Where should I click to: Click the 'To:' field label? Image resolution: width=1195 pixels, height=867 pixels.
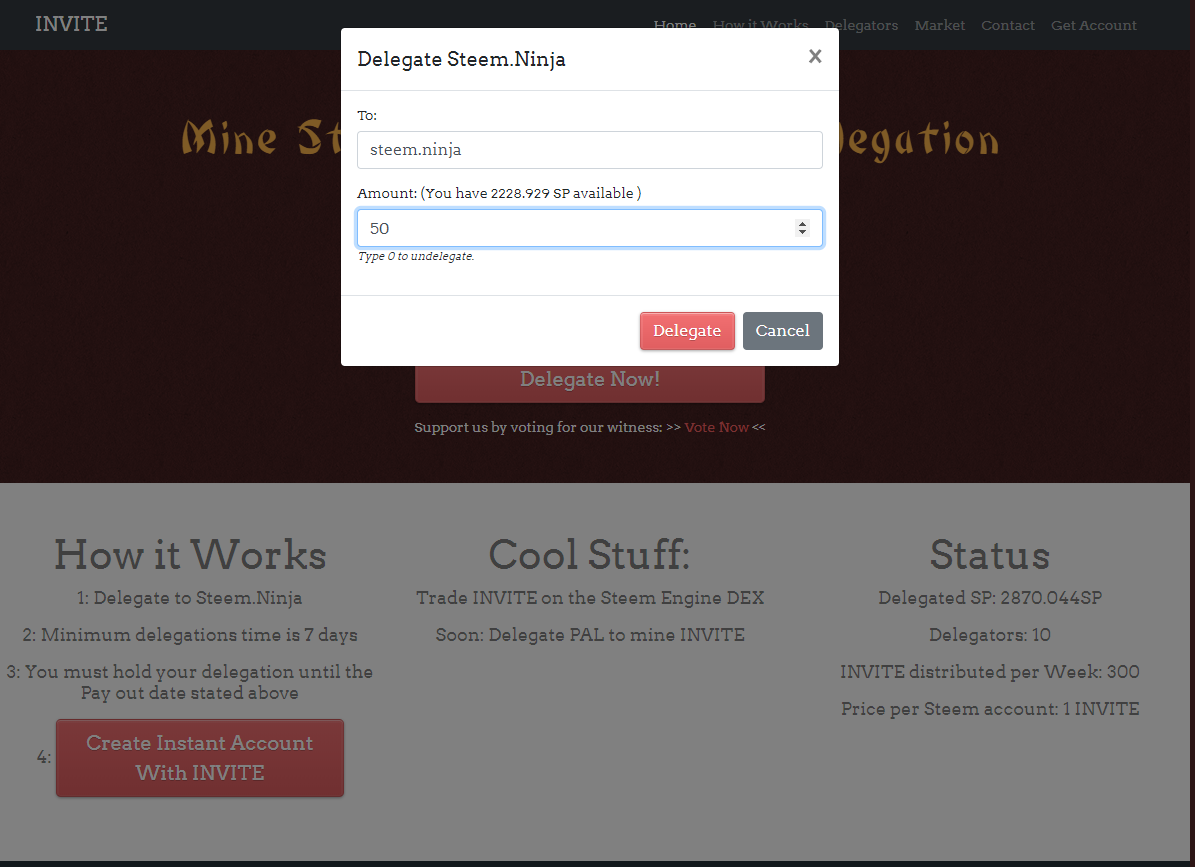point(367,116)
